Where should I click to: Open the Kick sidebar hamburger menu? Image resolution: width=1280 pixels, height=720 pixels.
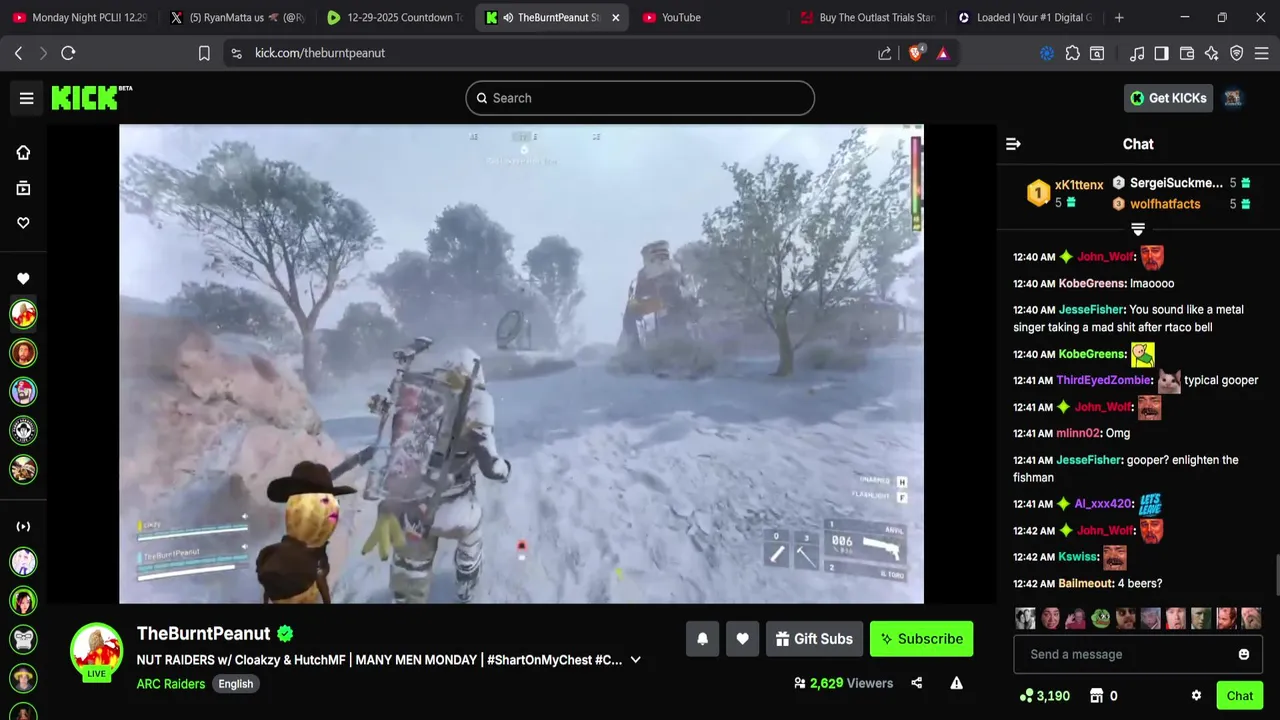pyautogui.click(x=27, y=98)
